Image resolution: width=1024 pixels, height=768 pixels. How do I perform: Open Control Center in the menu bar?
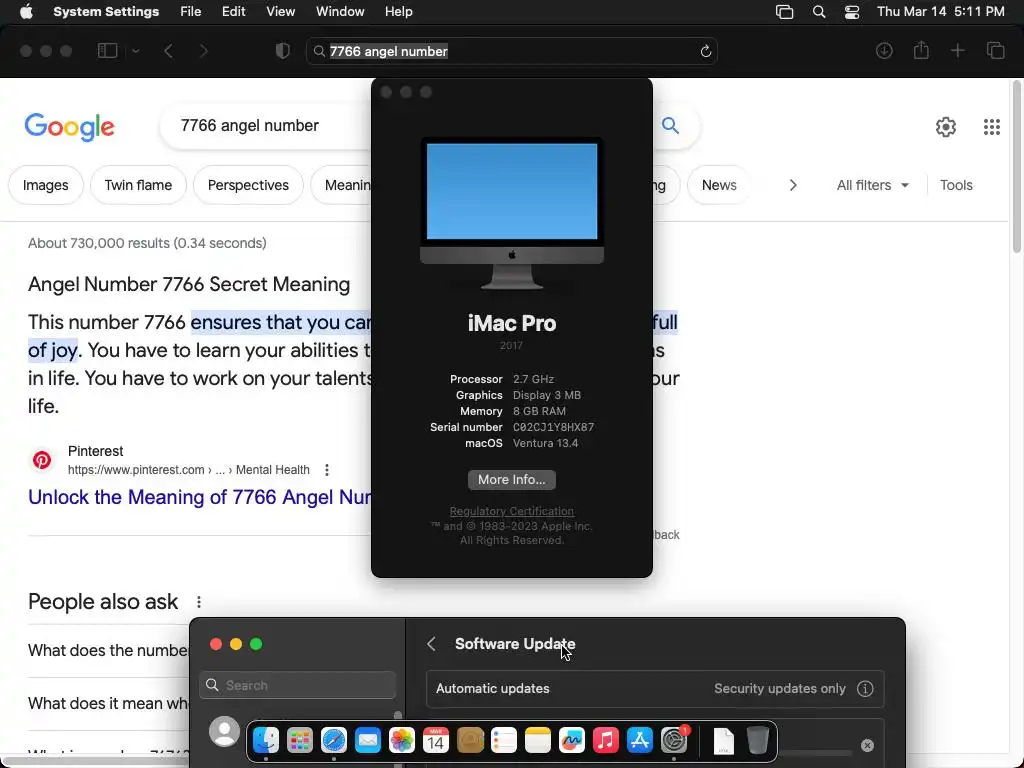[852, 12]
